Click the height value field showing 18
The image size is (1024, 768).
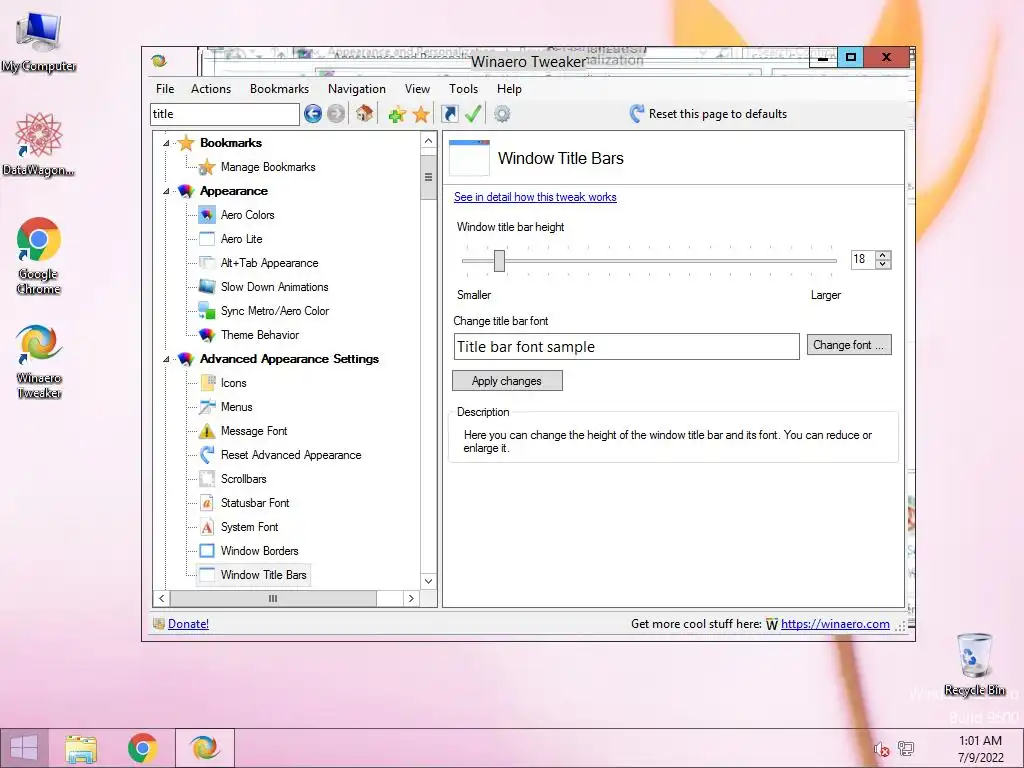863,259
